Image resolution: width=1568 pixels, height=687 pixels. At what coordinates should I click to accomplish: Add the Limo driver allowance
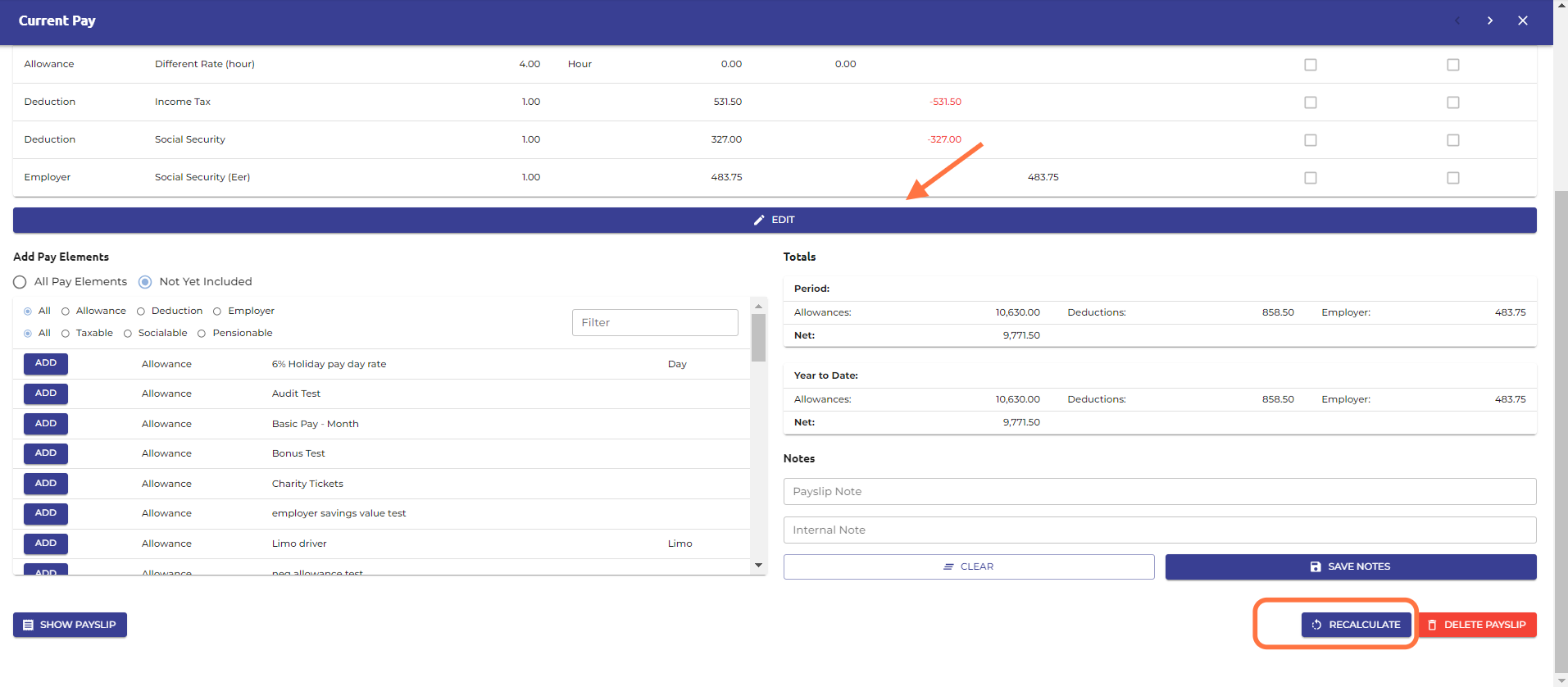tap(46, 544)
